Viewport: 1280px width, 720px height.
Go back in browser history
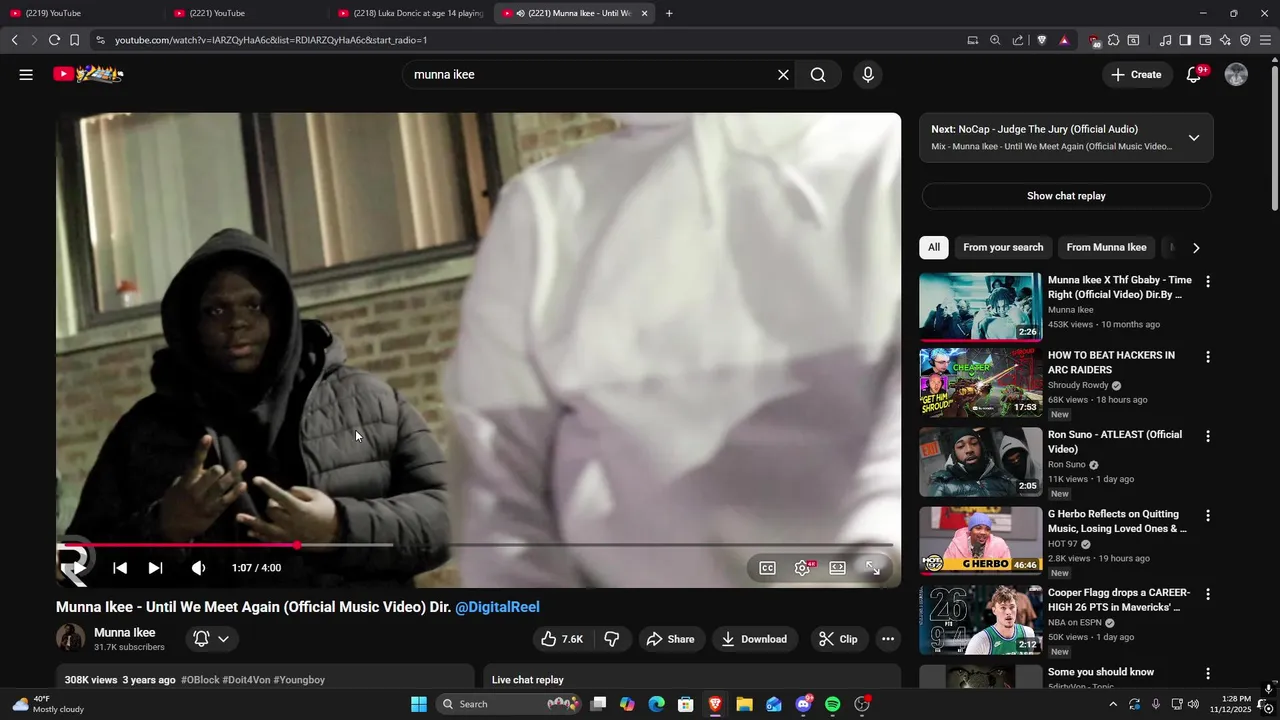[14, 40]
